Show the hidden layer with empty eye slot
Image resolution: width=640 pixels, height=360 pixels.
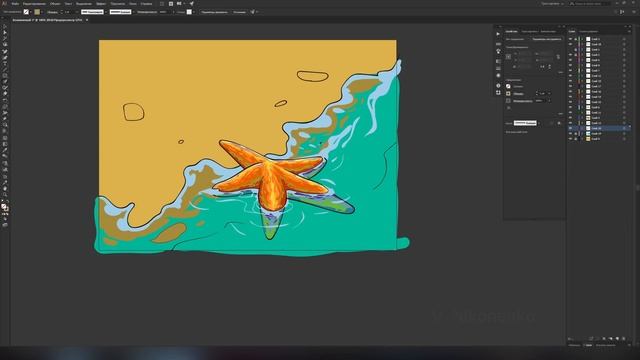pyautogui.click(x=570, y=49)
